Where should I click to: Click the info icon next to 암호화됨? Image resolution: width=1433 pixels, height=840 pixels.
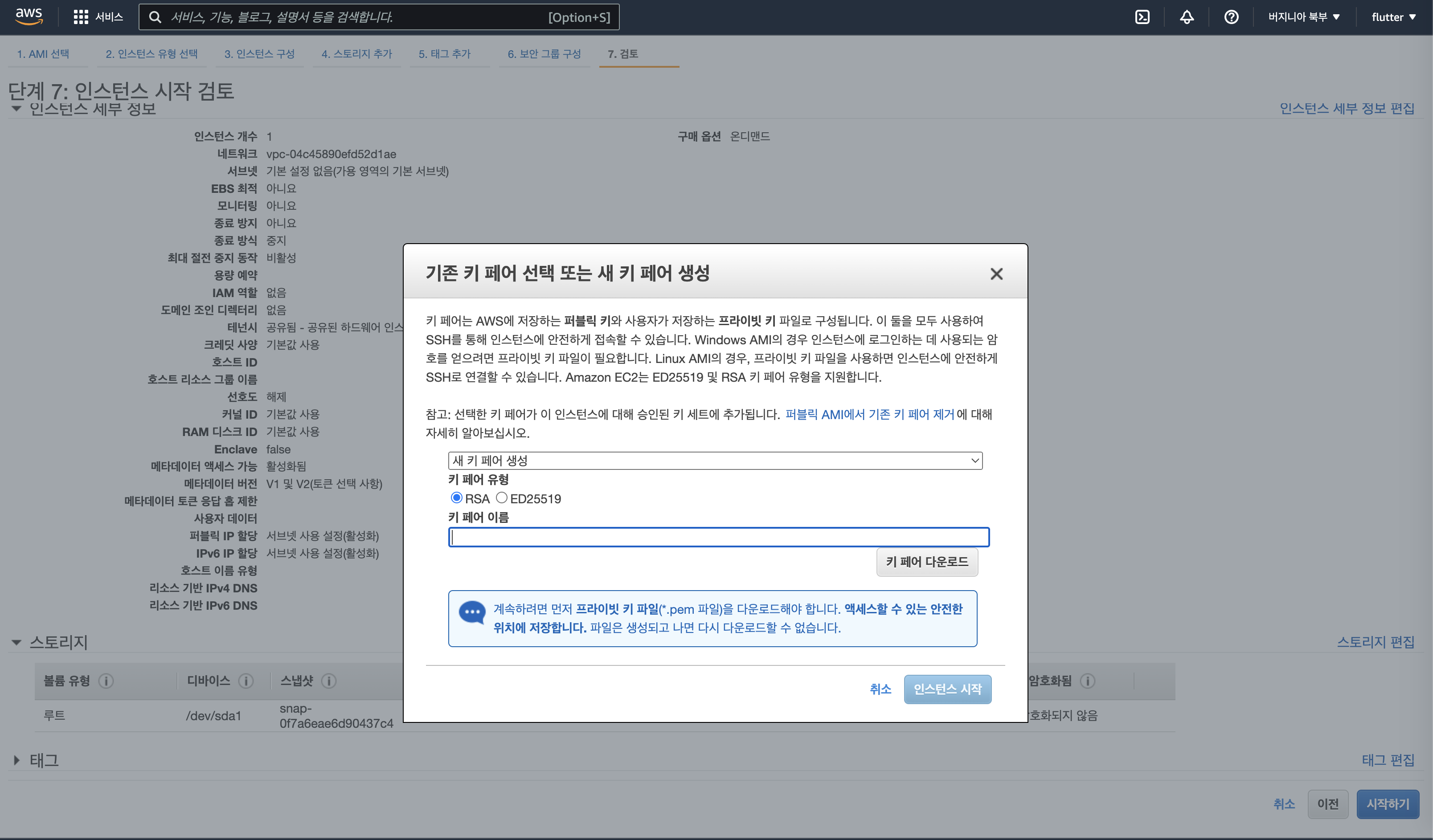pos(1087,681)
